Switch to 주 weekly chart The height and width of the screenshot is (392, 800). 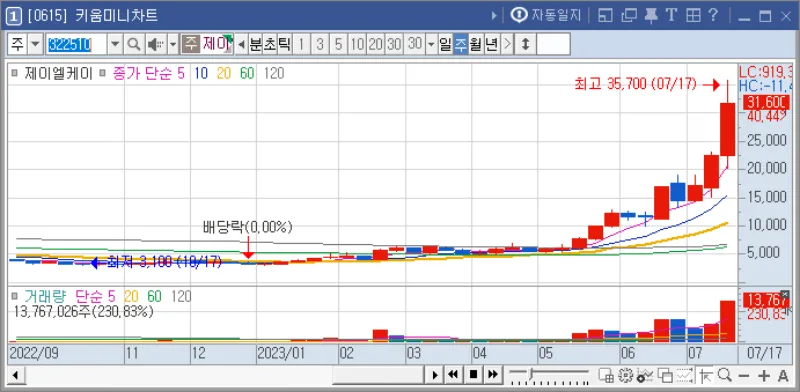pos(461,44)
